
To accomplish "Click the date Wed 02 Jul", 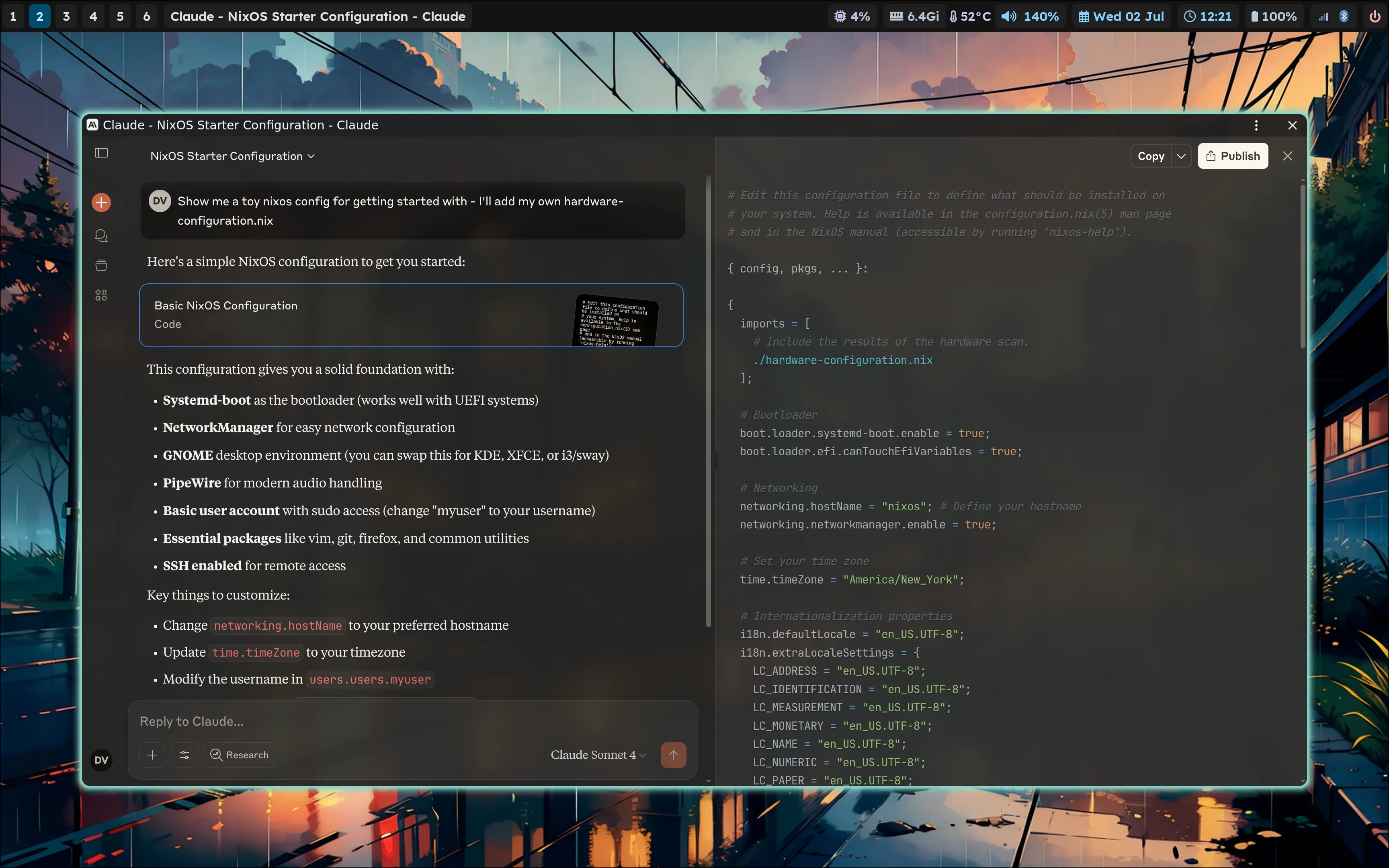I will tap(1121, 16).
